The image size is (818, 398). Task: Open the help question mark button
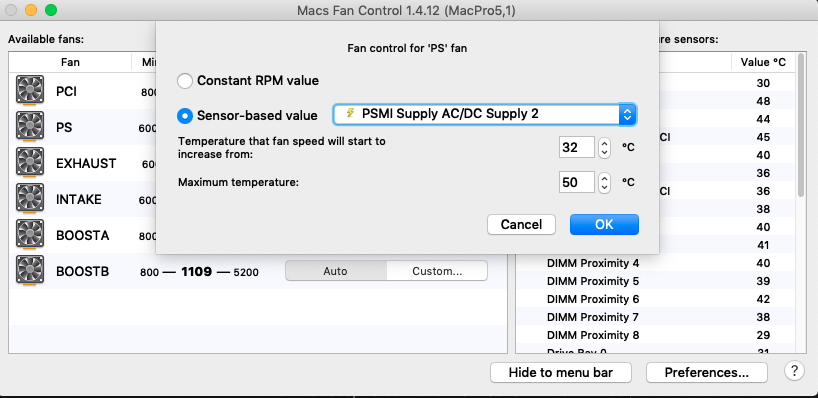(x=793, y=371)
